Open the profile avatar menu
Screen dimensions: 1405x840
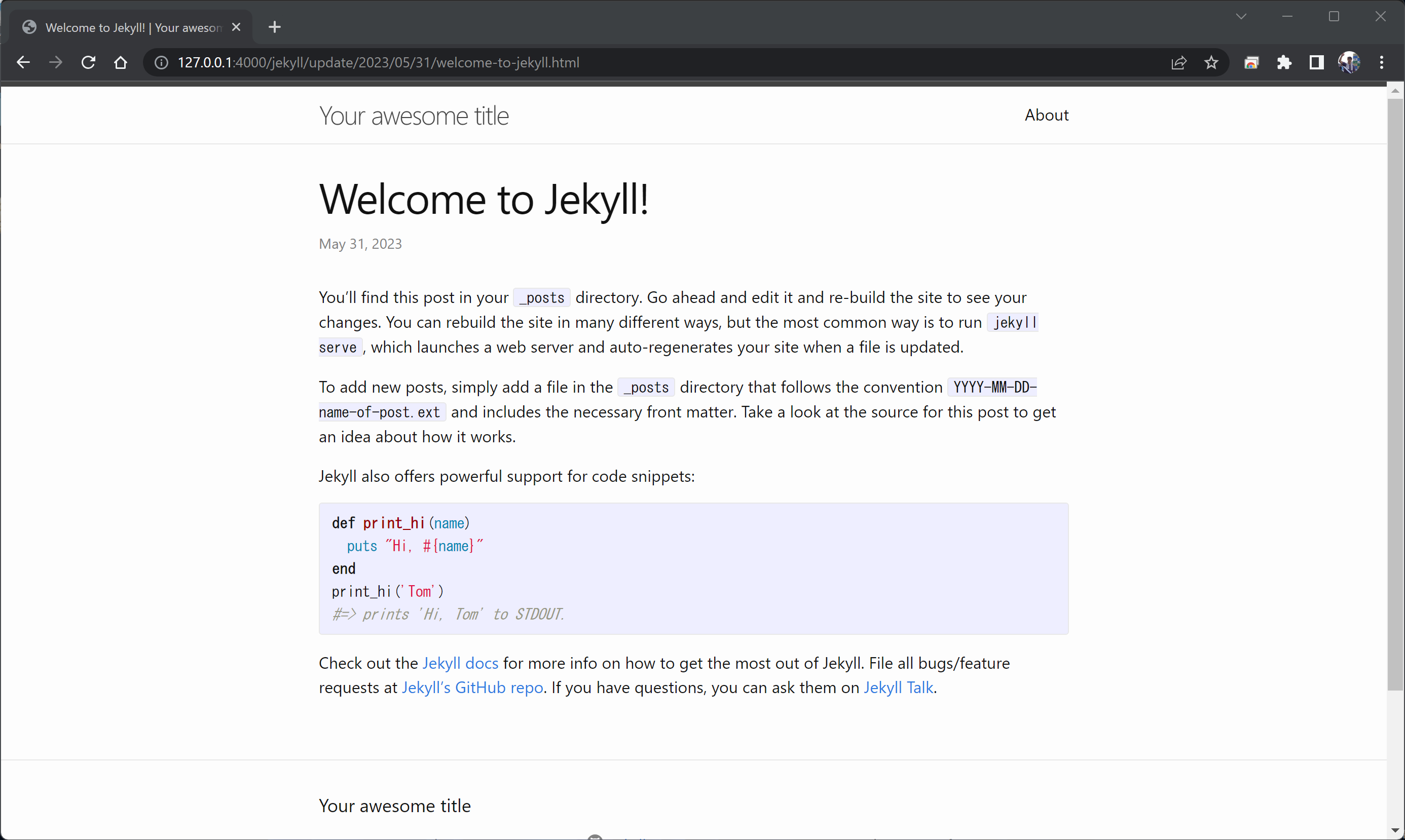pyautogui.click(x=1349, y=62)
